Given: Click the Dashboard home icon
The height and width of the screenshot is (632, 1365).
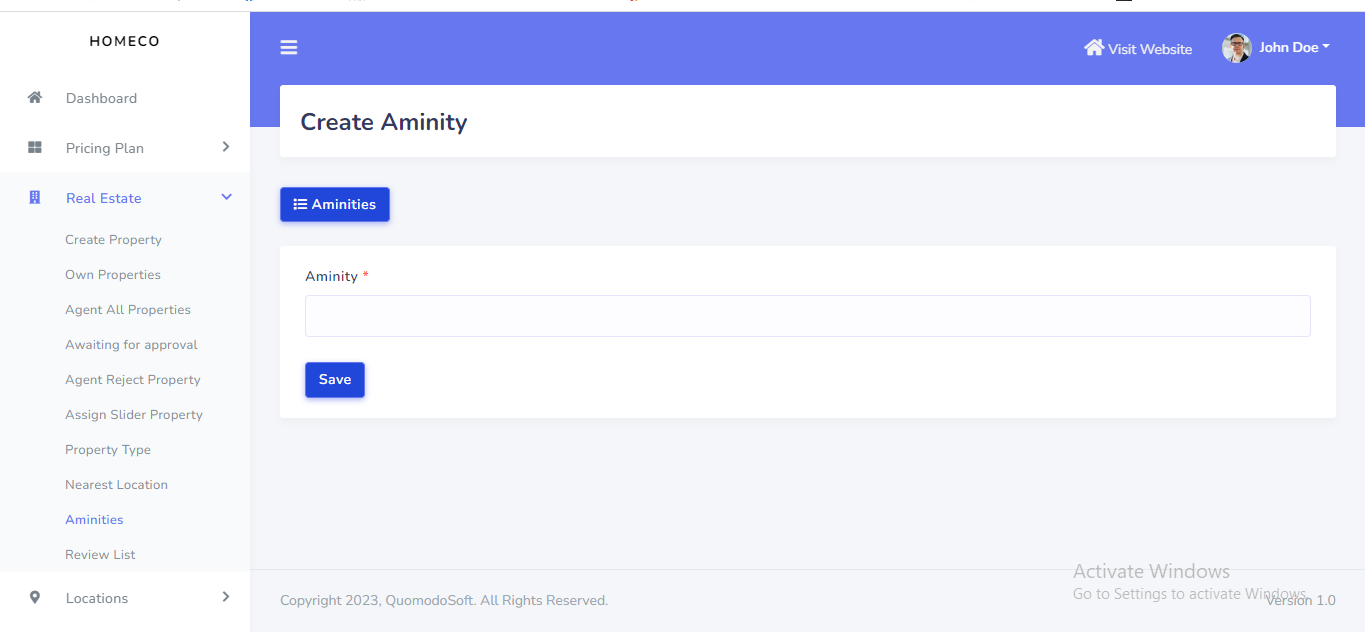Looking at the screenshot, I should [x=35, y=98].
